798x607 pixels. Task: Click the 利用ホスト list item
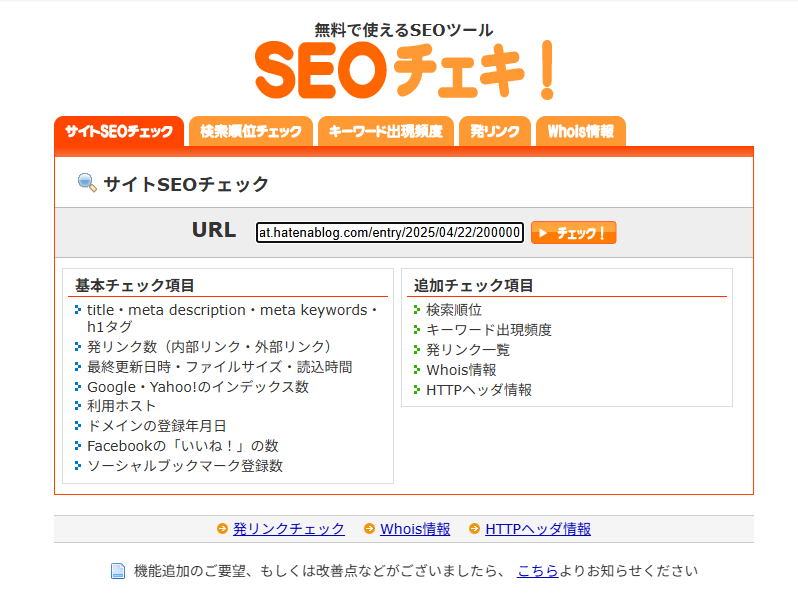[122, 406]
